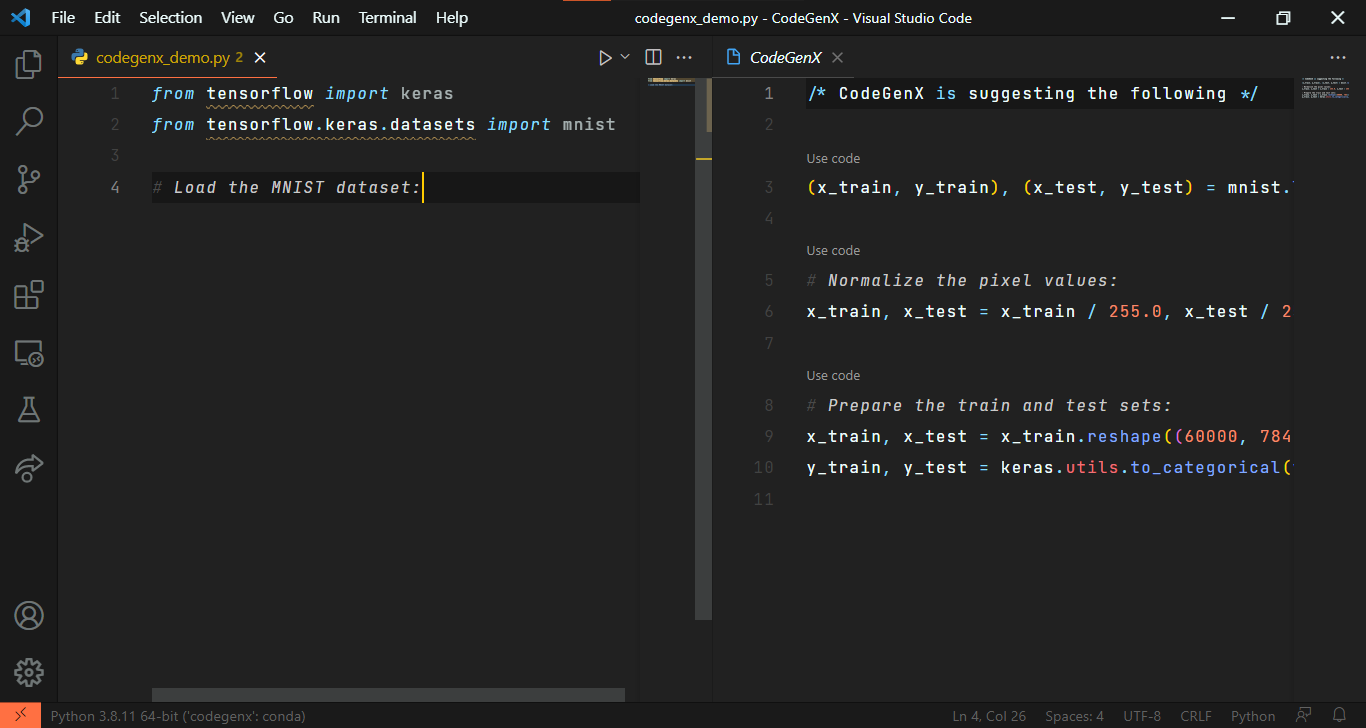Image resolution: width=1366 pixels, height=728 pixels.
Task: Open the Remote Explorer view
Action: (x=28, y=353)
